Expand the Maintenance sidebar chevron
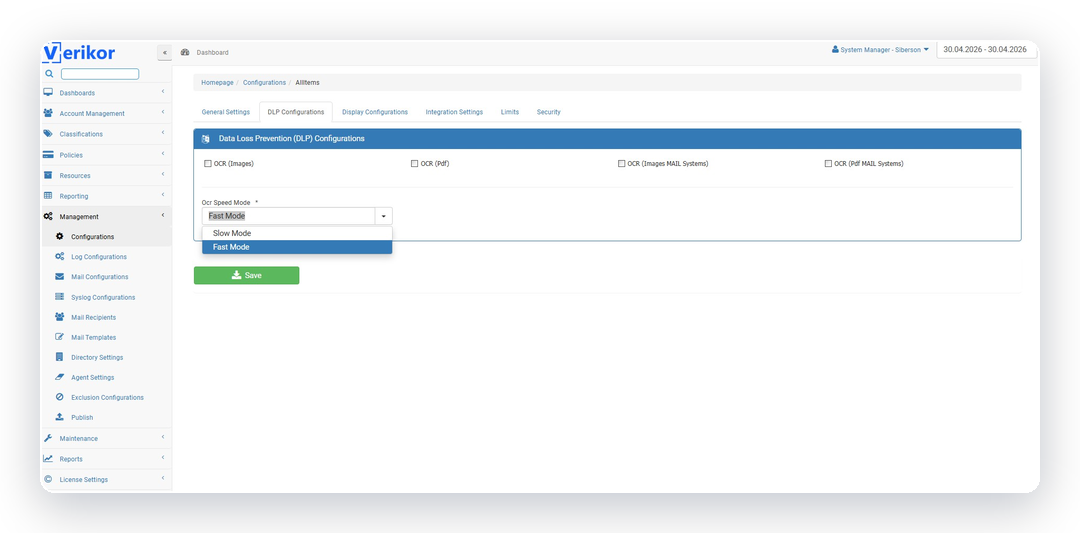1080x533 pixels. [163, 437]
